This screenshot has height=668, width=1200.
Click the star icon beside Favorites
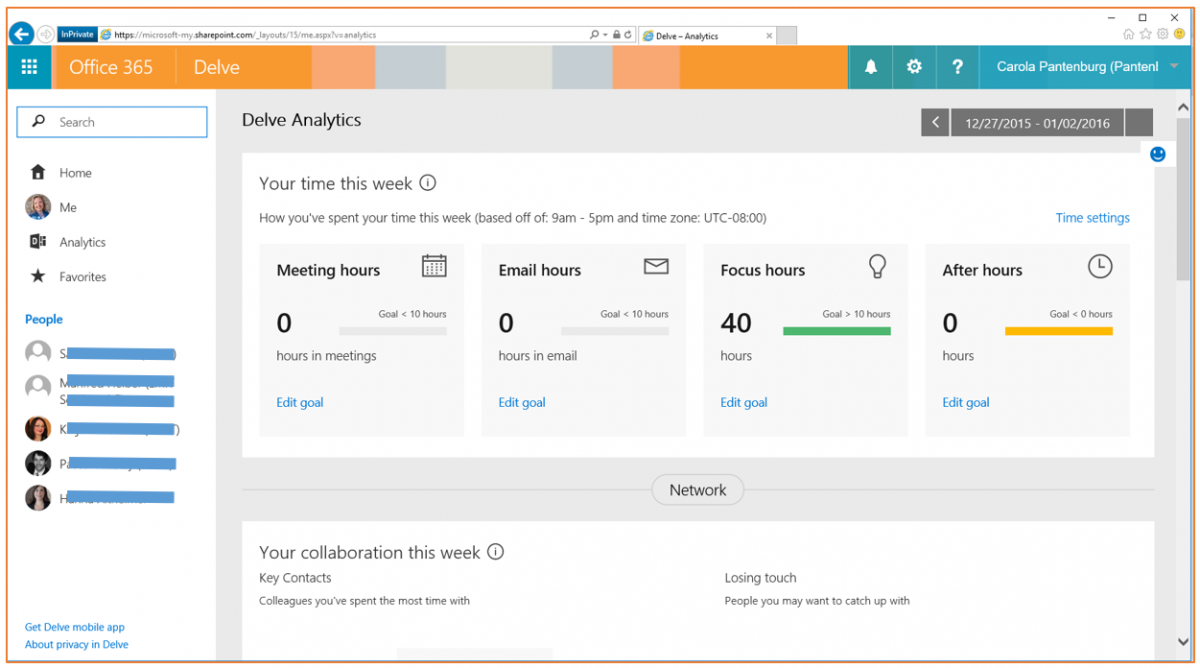click(x=38, y=276)
